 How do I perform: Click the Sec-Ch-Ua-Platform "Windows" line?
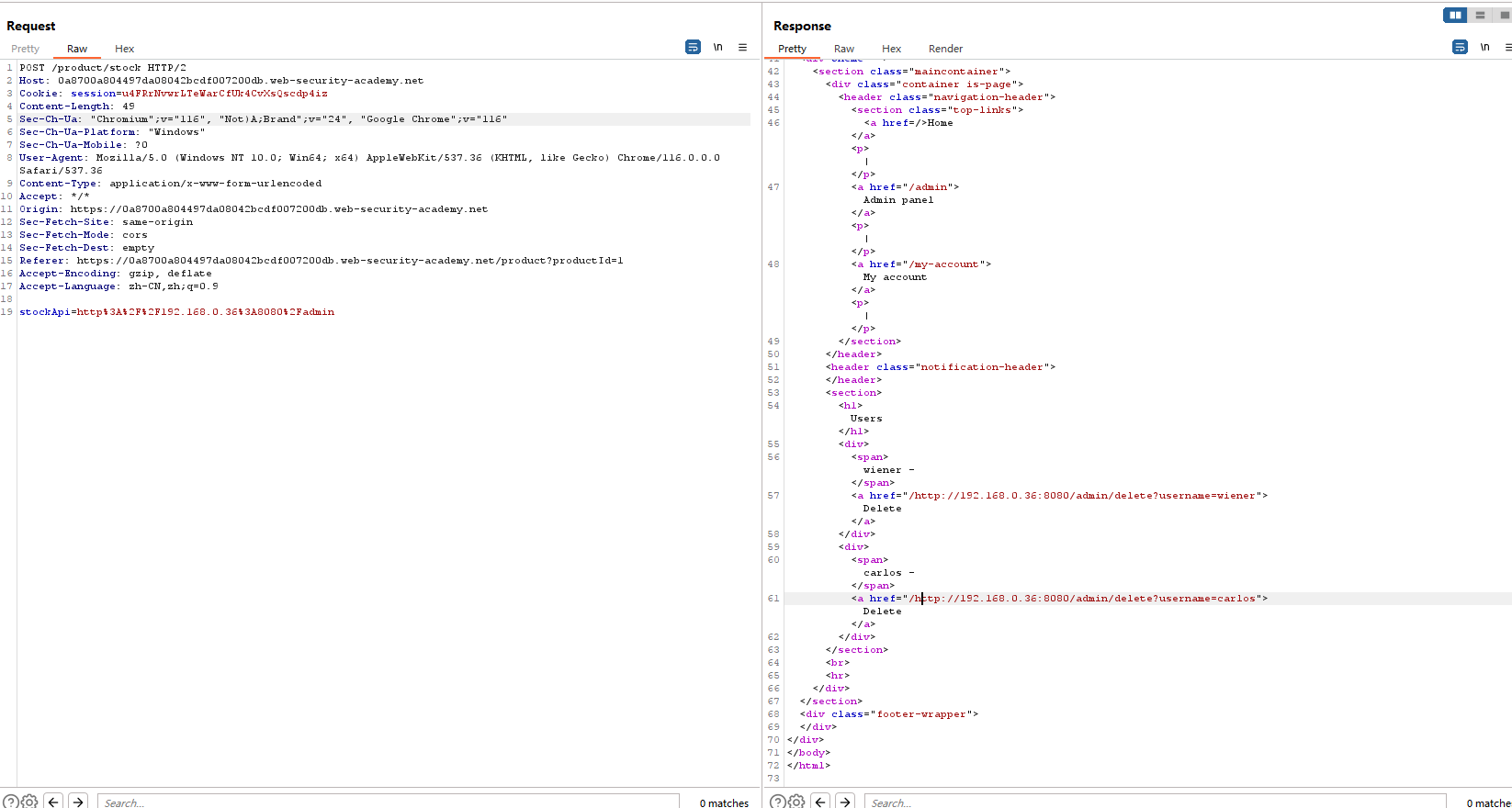click(x=113, y=132)
